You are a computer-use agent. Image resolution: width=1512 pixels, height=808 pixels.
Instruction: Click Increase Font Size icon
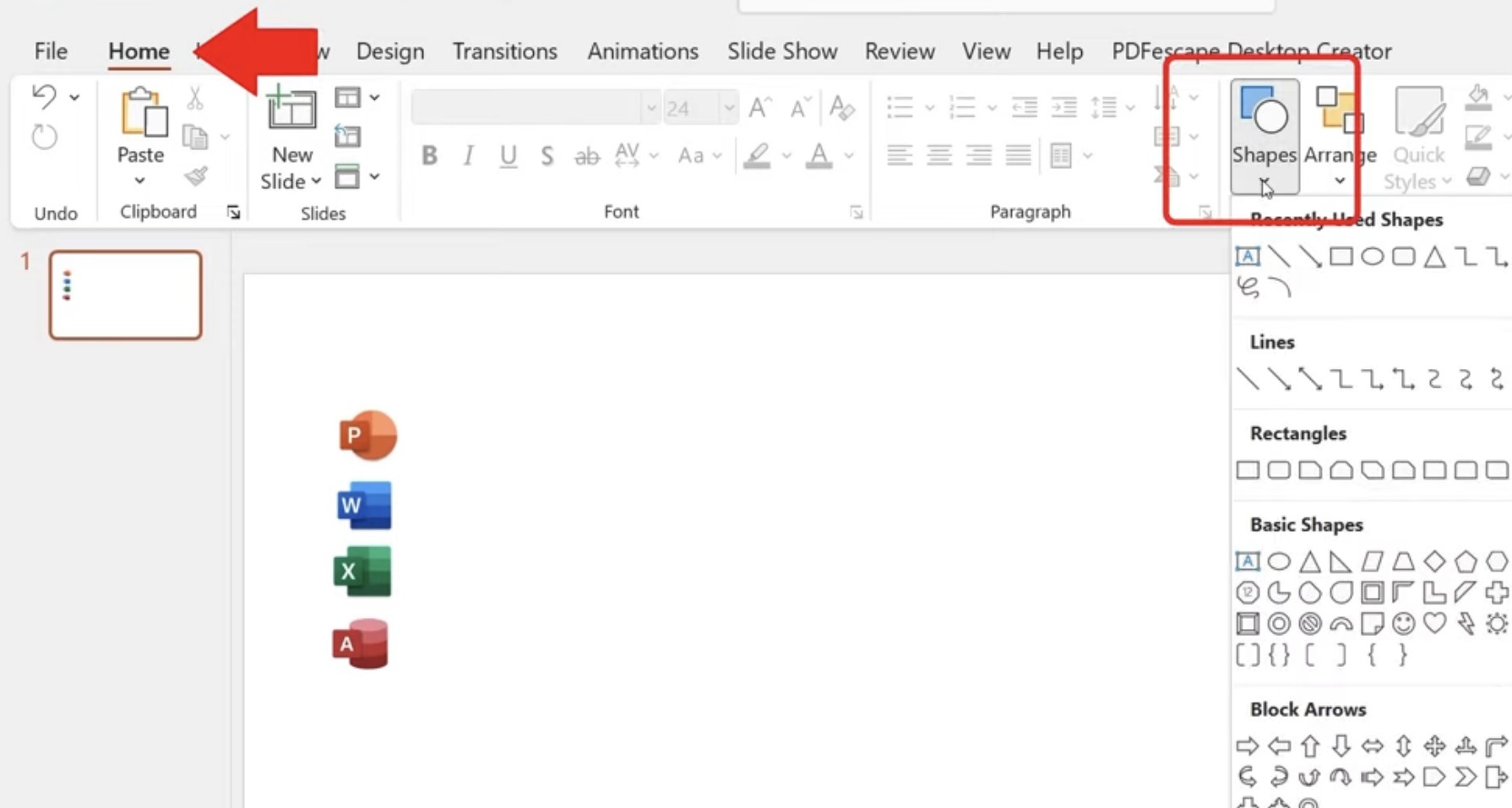point(759,107)
